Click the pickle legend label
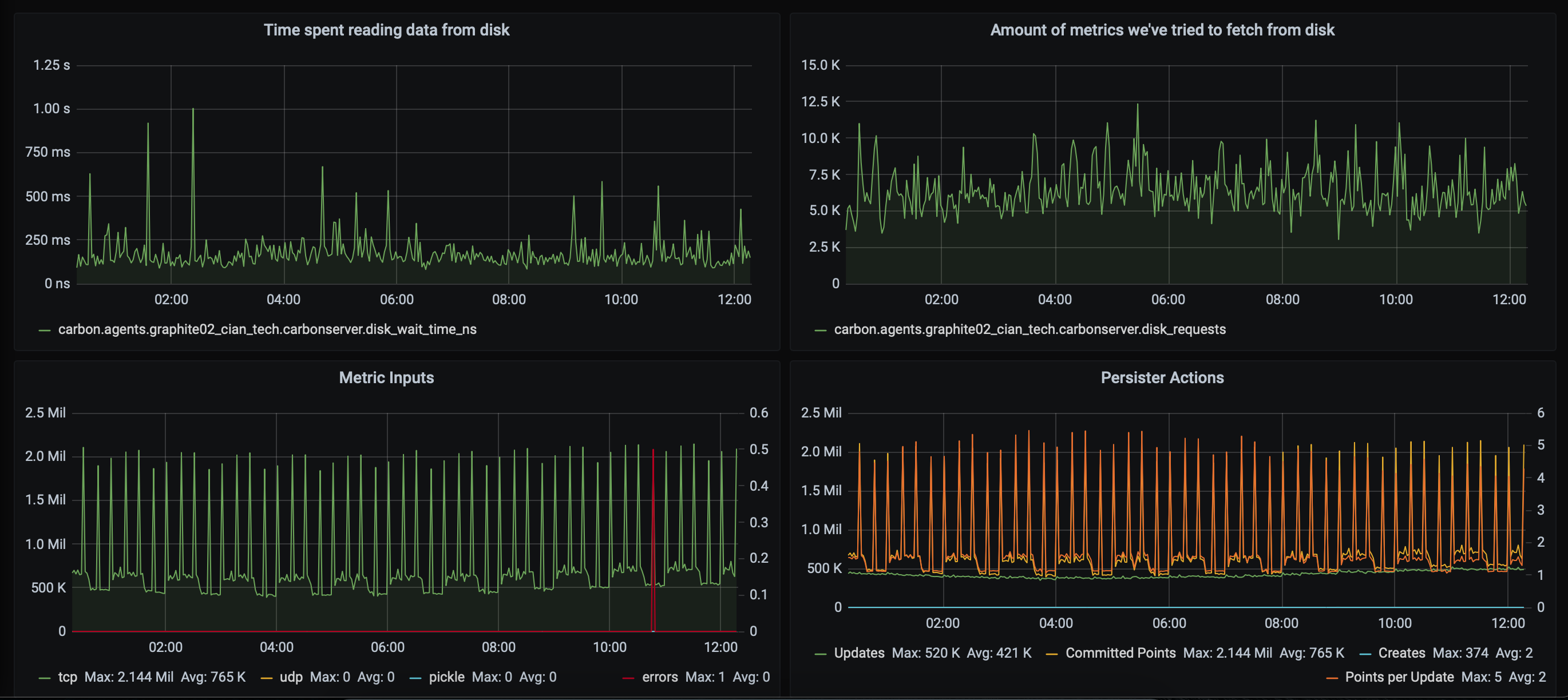 (x=446, y=677)
